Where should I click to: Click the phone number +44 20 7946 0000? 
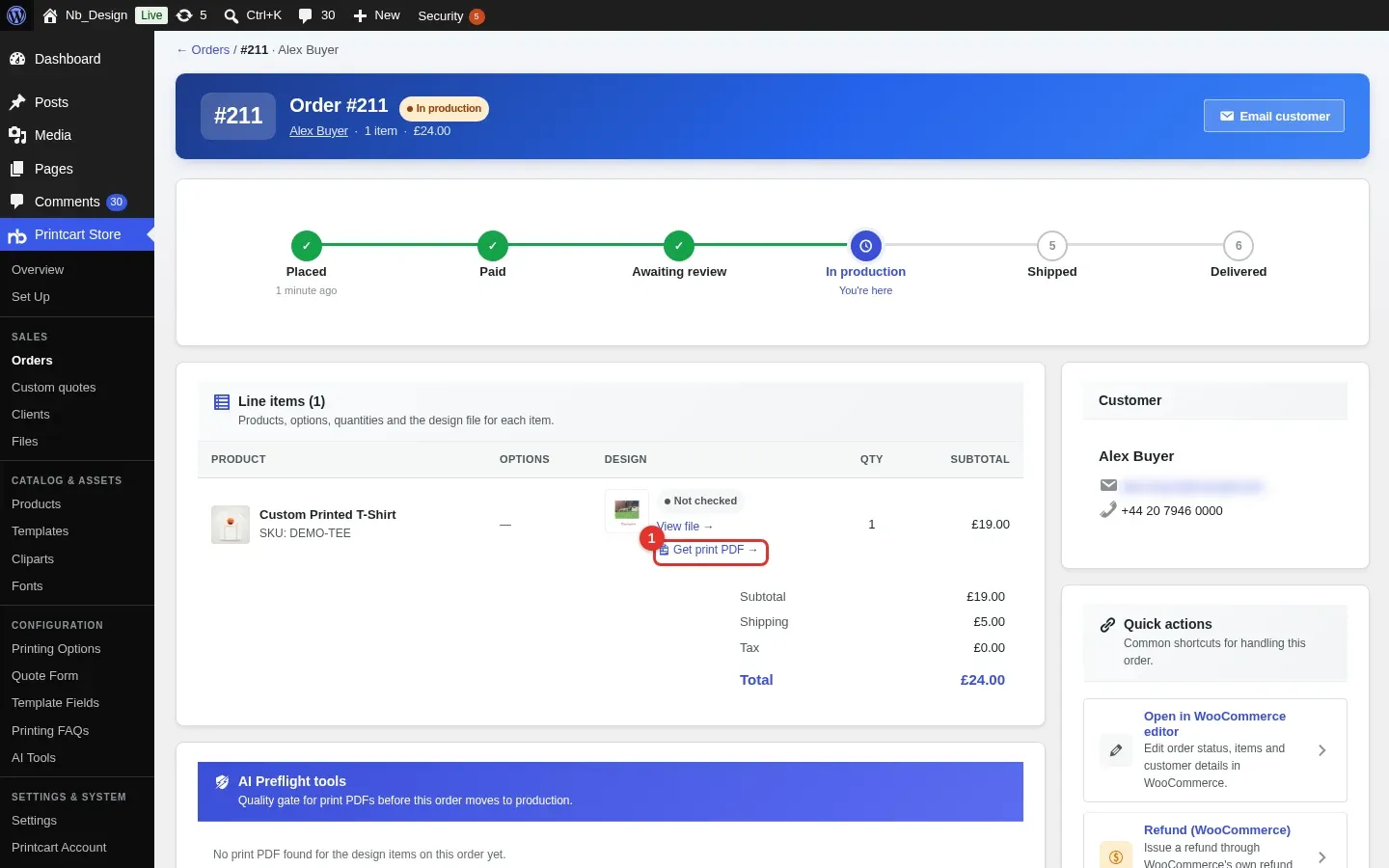coord(1172,511)
